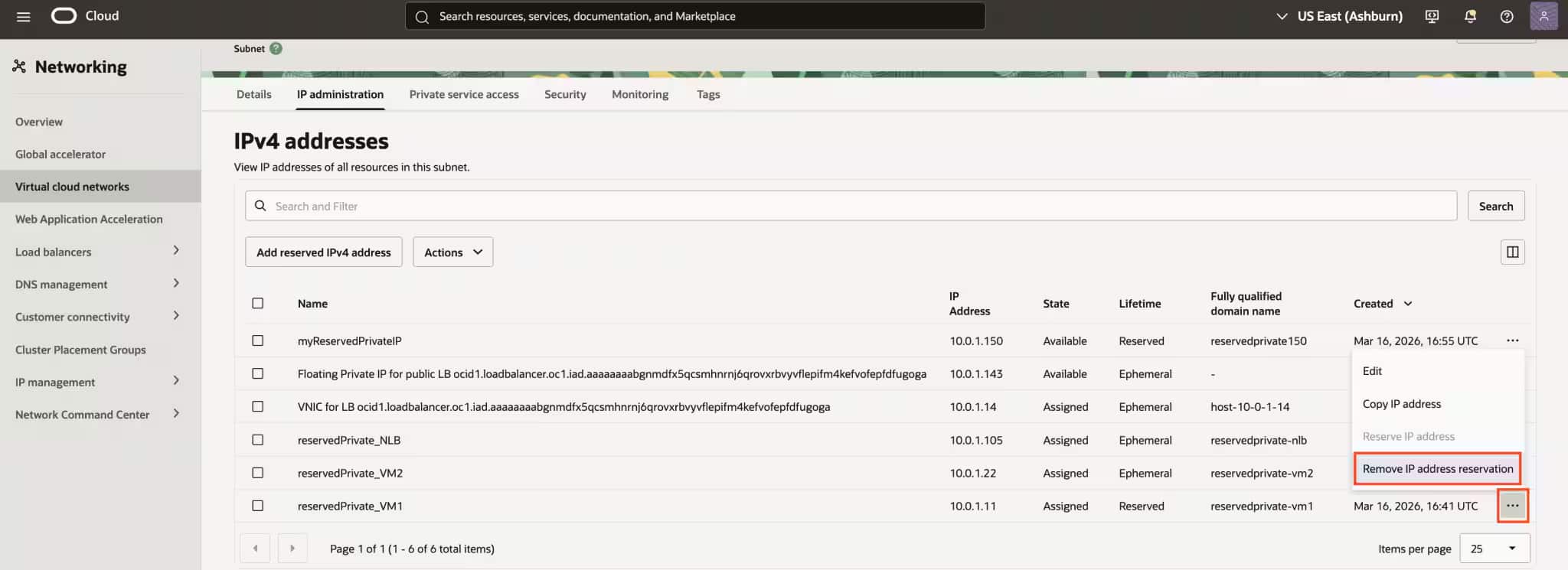1568x570 pixels.
Task: Sort by the Created column arrow
Action: point(1407,304)
